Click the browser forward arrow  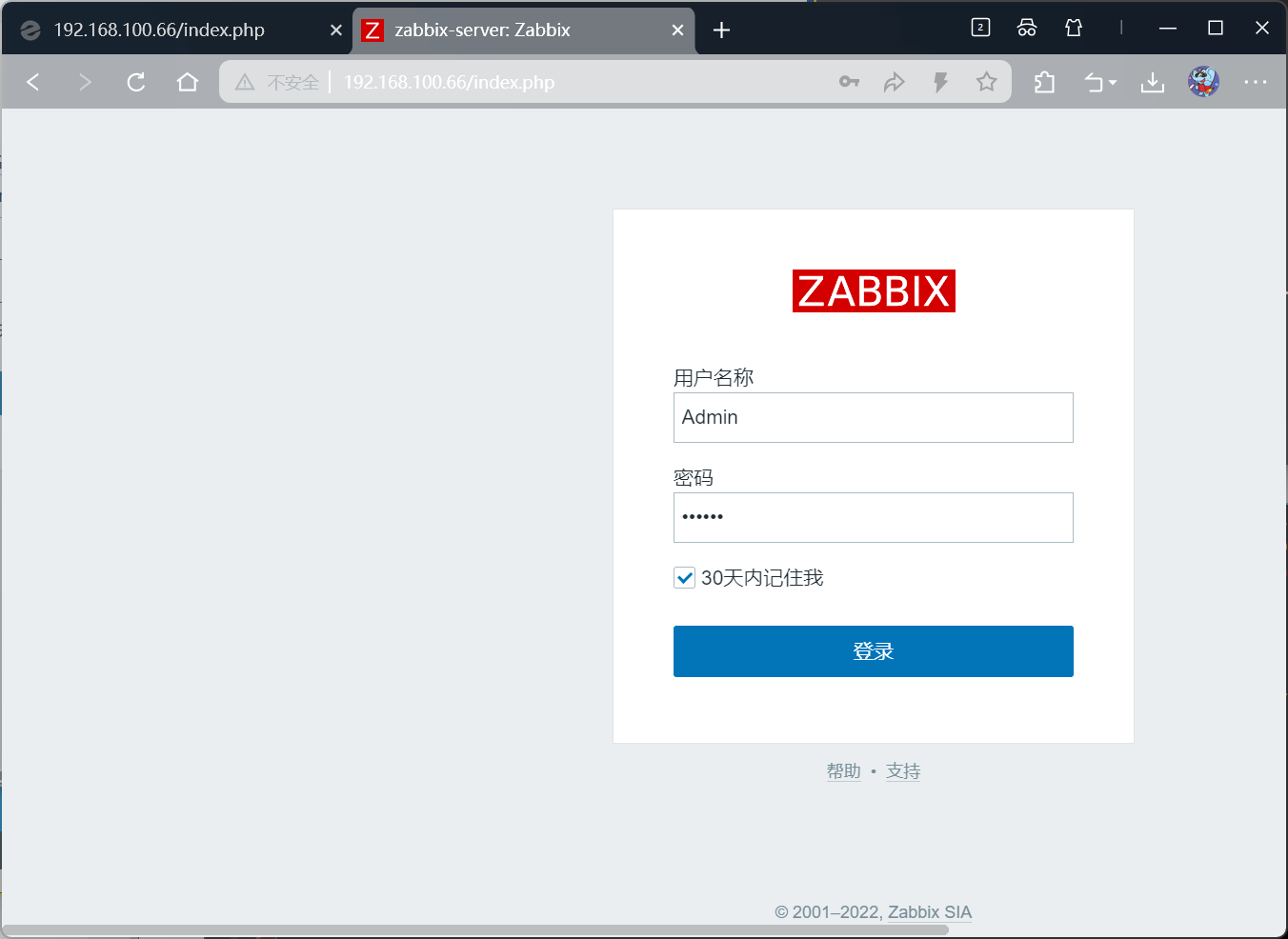click(85, 82)
